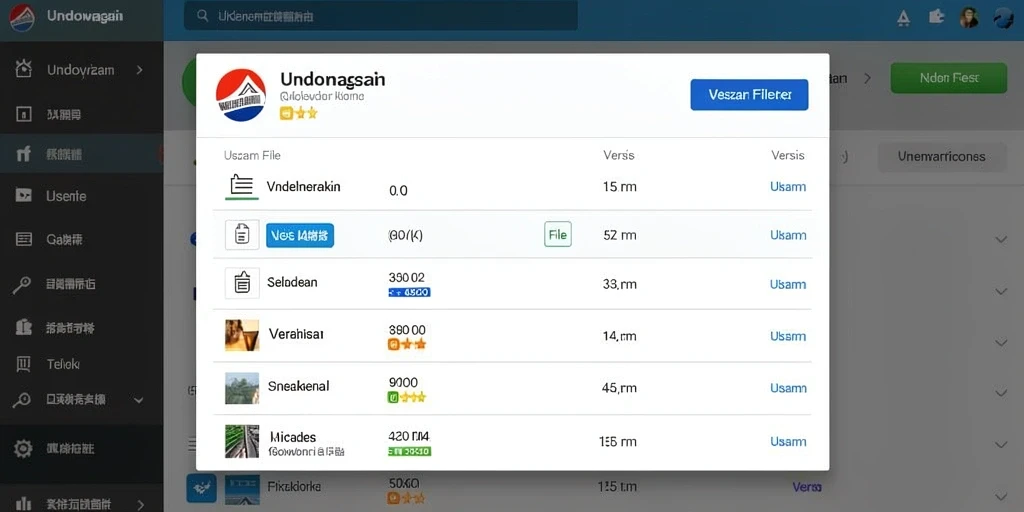Expand the background row next to 14 m
1024x512 pixels.
(x=1000, y=343)
